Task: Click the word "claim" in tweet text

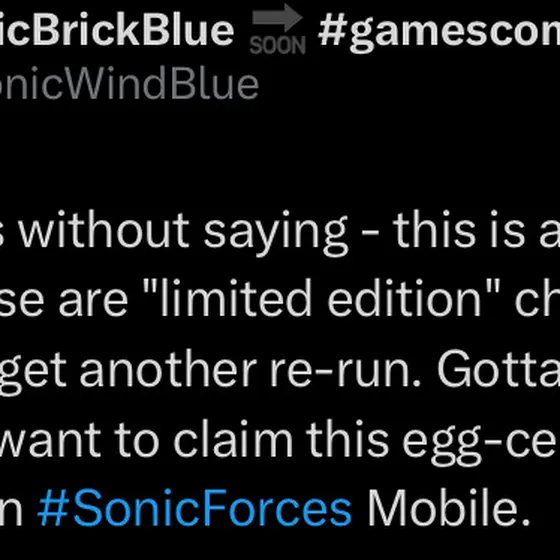Action: (x=231, y=438)
